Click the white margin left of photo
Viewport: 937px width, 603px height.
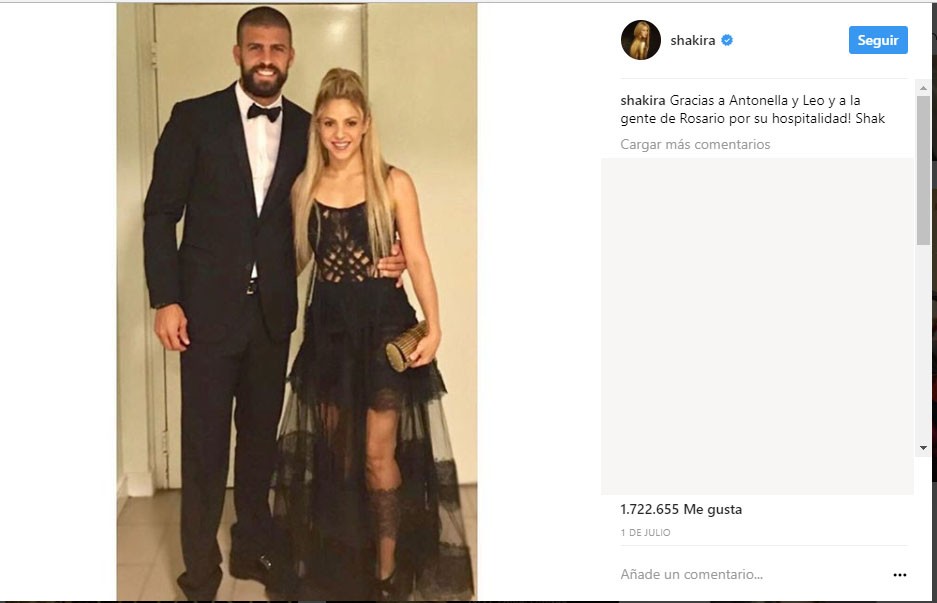(58, 302)
